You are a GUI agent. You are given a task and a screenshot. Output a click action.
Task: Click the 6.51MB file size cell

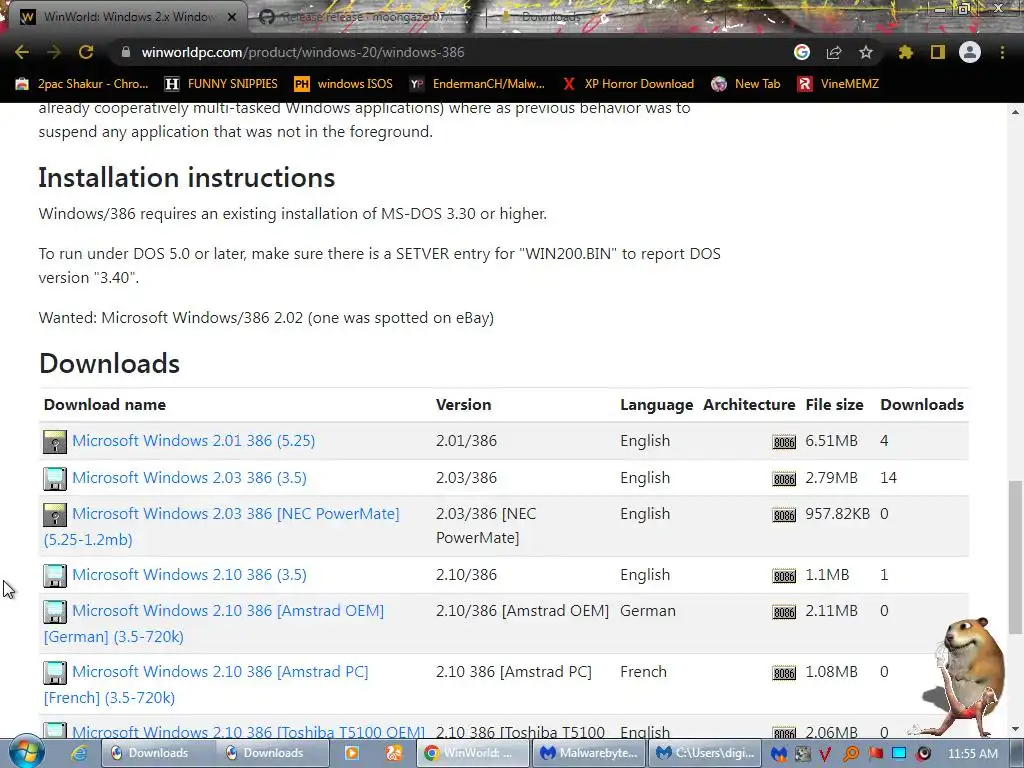point(831,441)
